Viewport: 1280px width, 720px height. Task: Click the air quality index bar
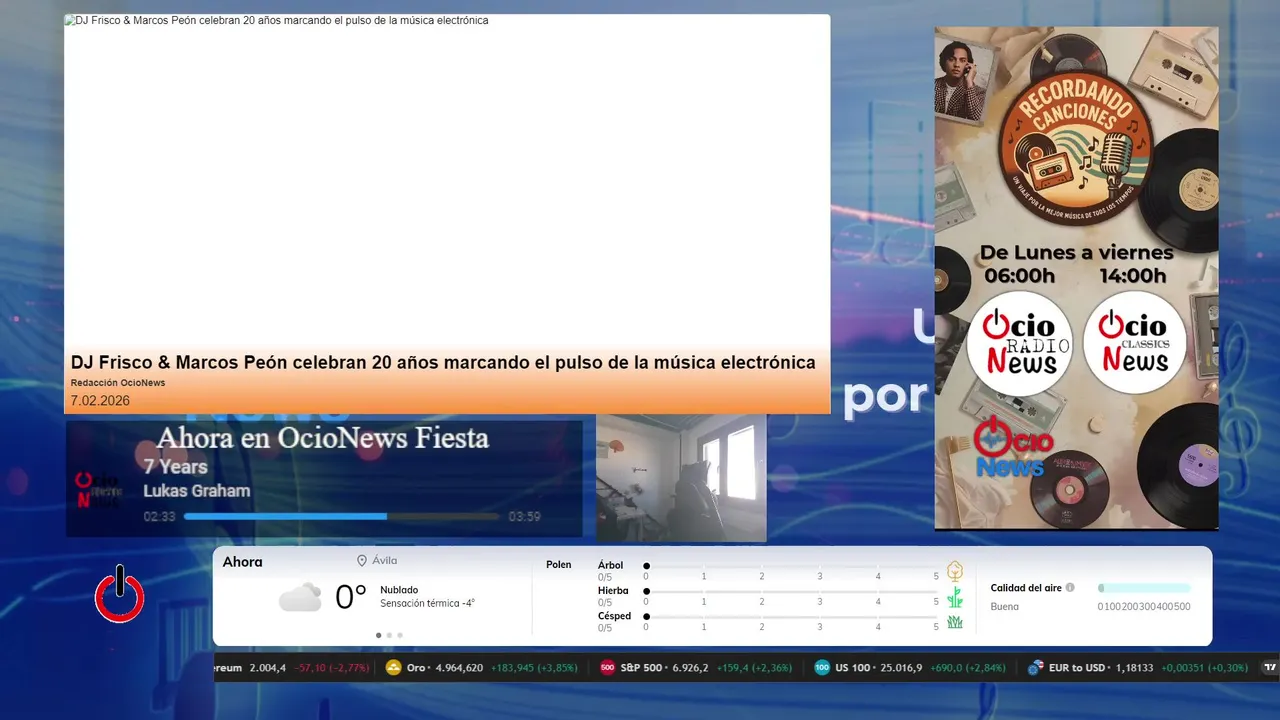pos(1144,588)
